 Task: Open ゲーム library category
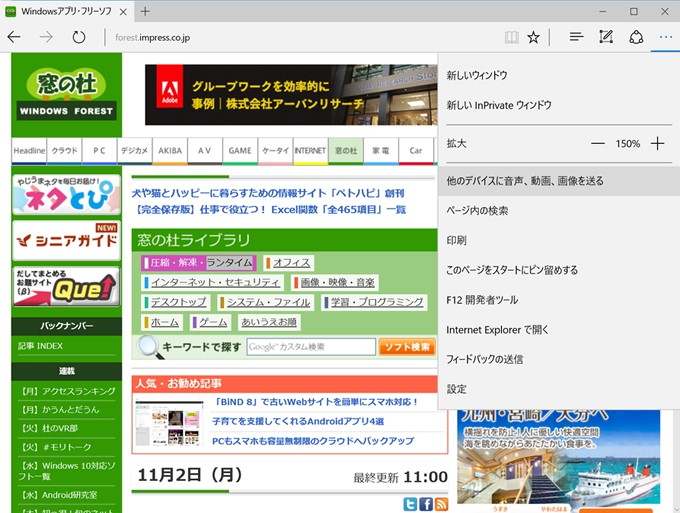coord(210,322)
